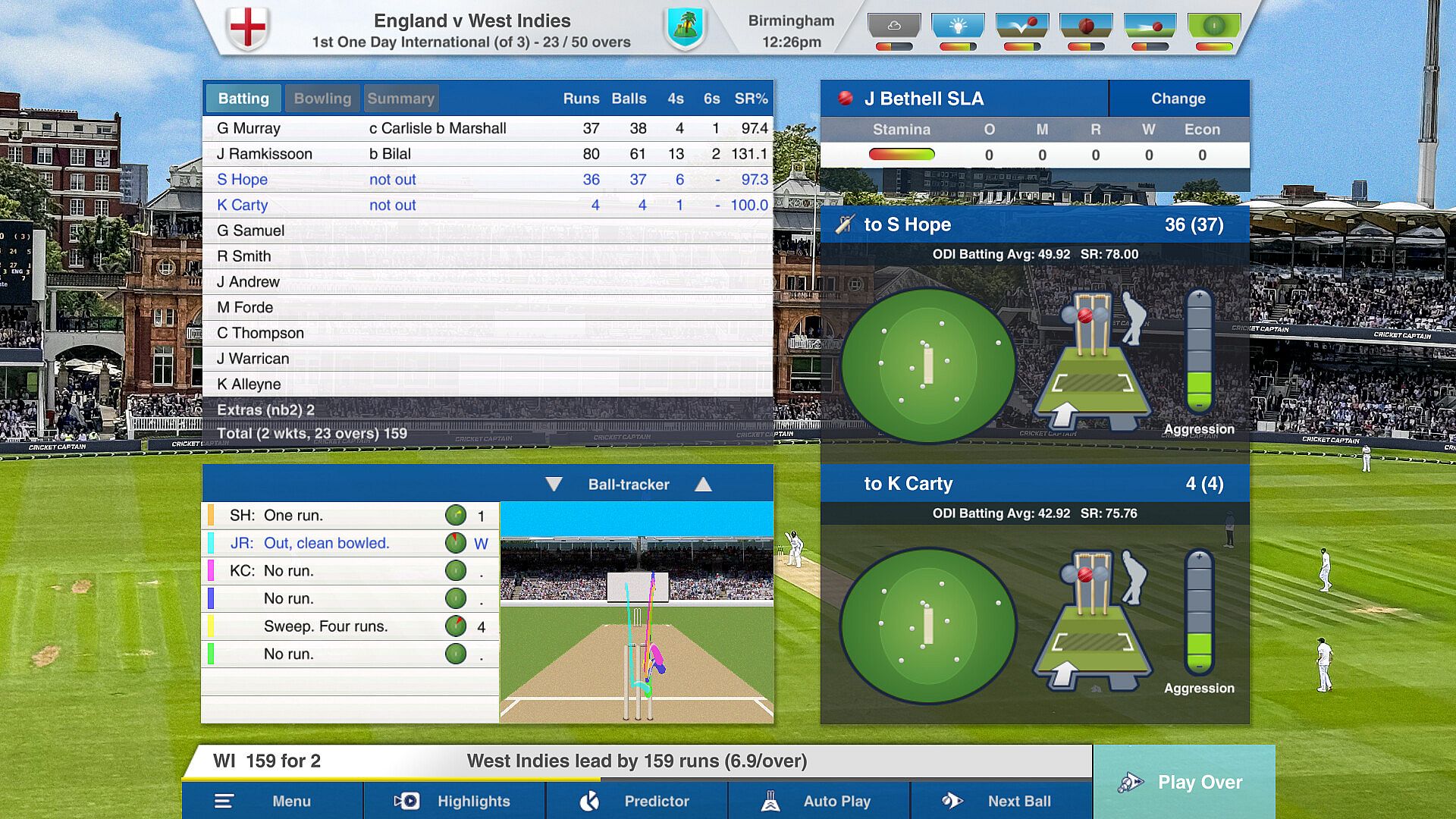
Task: Open the Highlights camera option
Action: click(454, 801)
